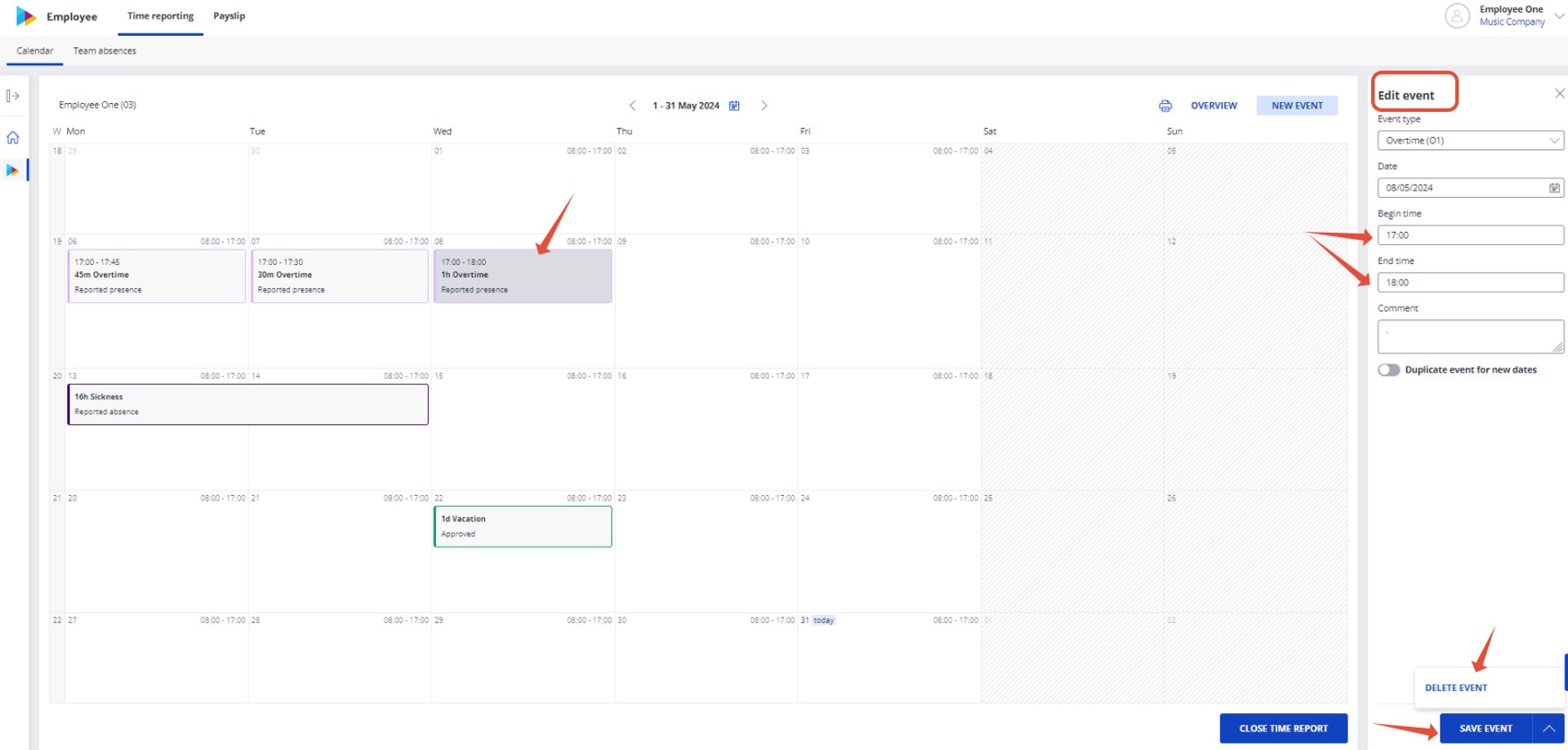Screen dimensions: 1568x750
Task: Expand the sidebar with arrow icon
Action: pyautogui.click(x=13, y=96)
